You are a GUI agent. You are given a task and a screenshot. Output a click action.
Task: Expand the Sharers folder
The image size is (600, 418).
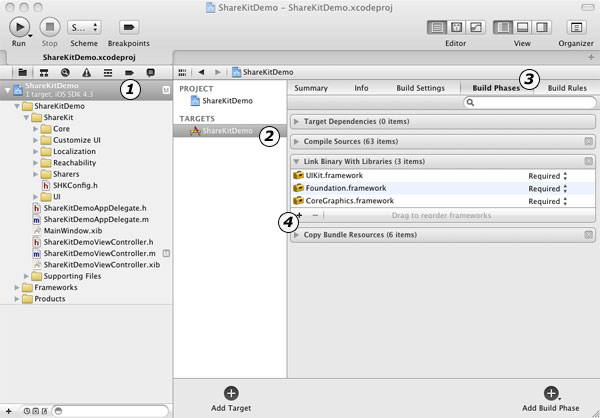point(36,174)
